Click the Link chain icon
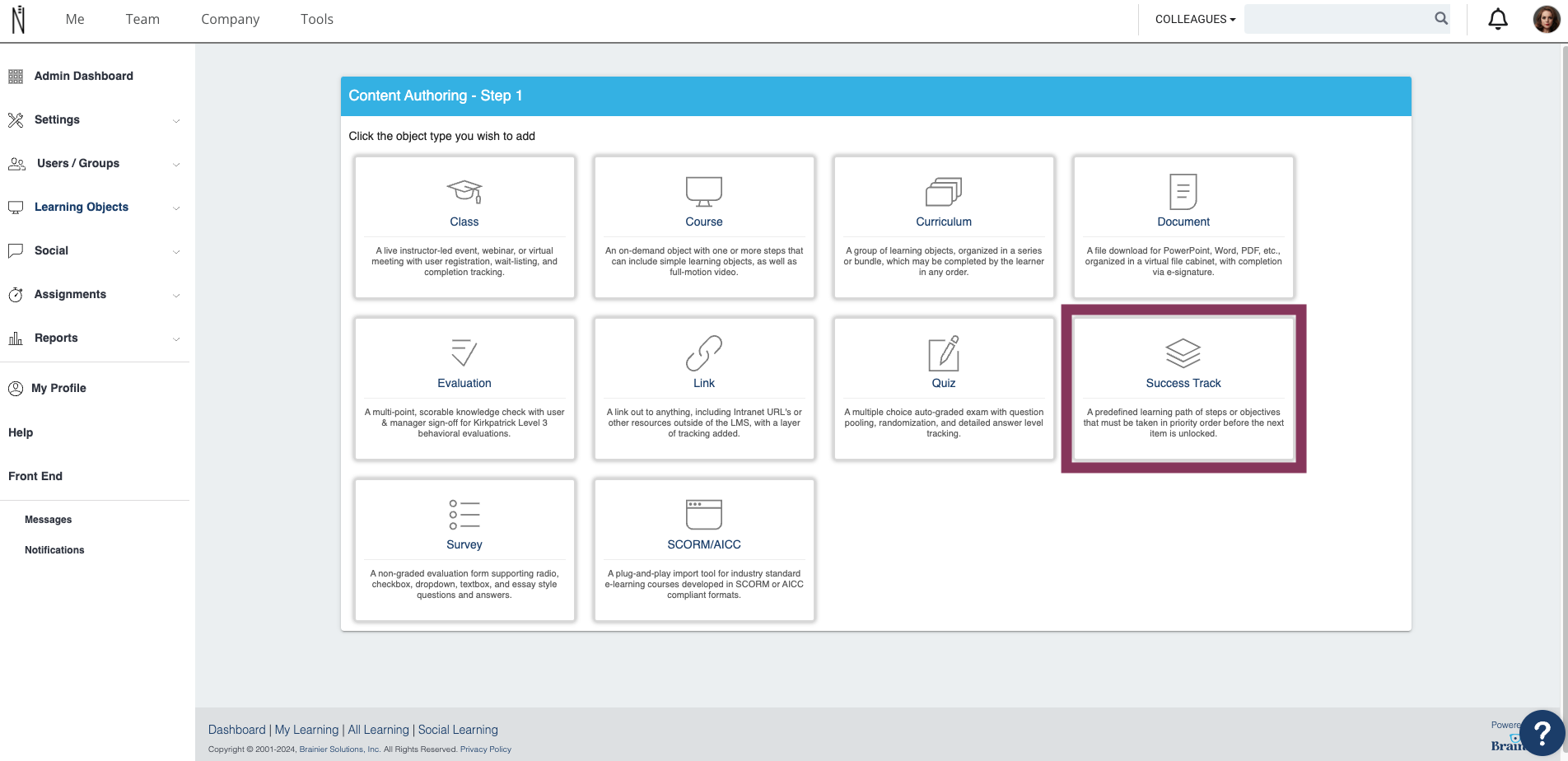Image resolution: width=1568 pixels, height=761 pixels. [x=704, y=352]
